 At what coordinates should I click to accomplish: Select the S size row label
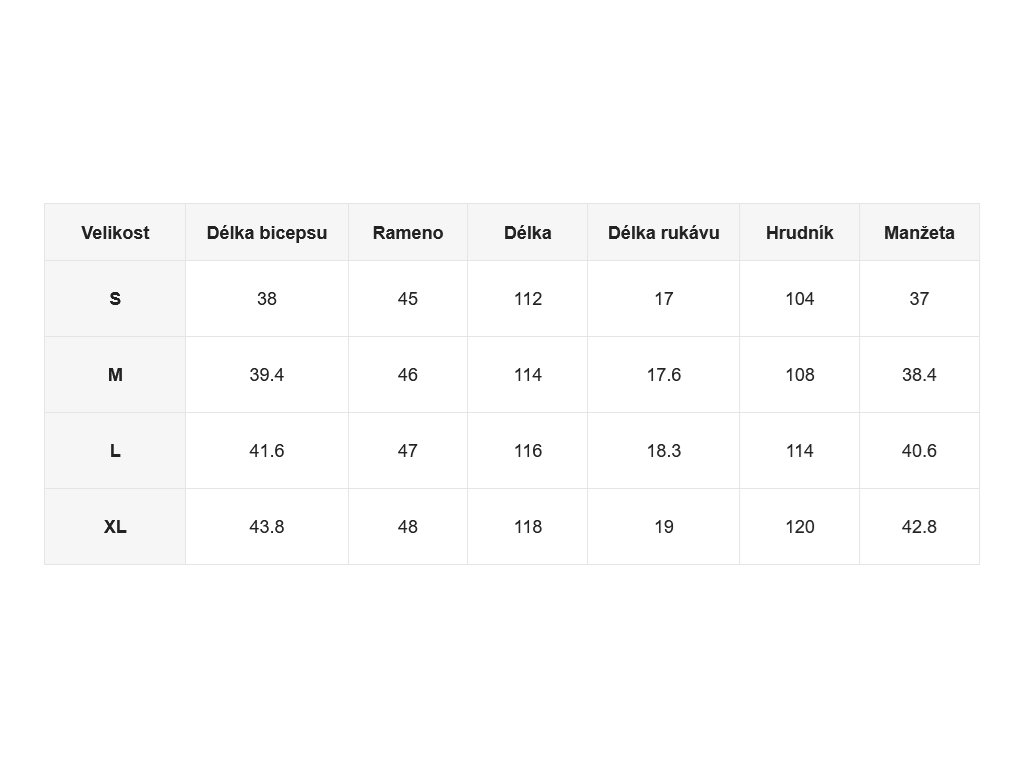tap(115, 299)
